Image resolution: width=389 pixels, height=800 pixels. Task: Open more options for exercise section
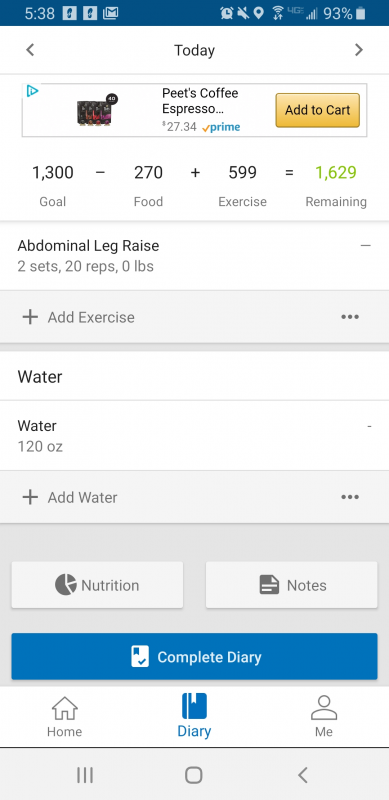coord(350,317)
